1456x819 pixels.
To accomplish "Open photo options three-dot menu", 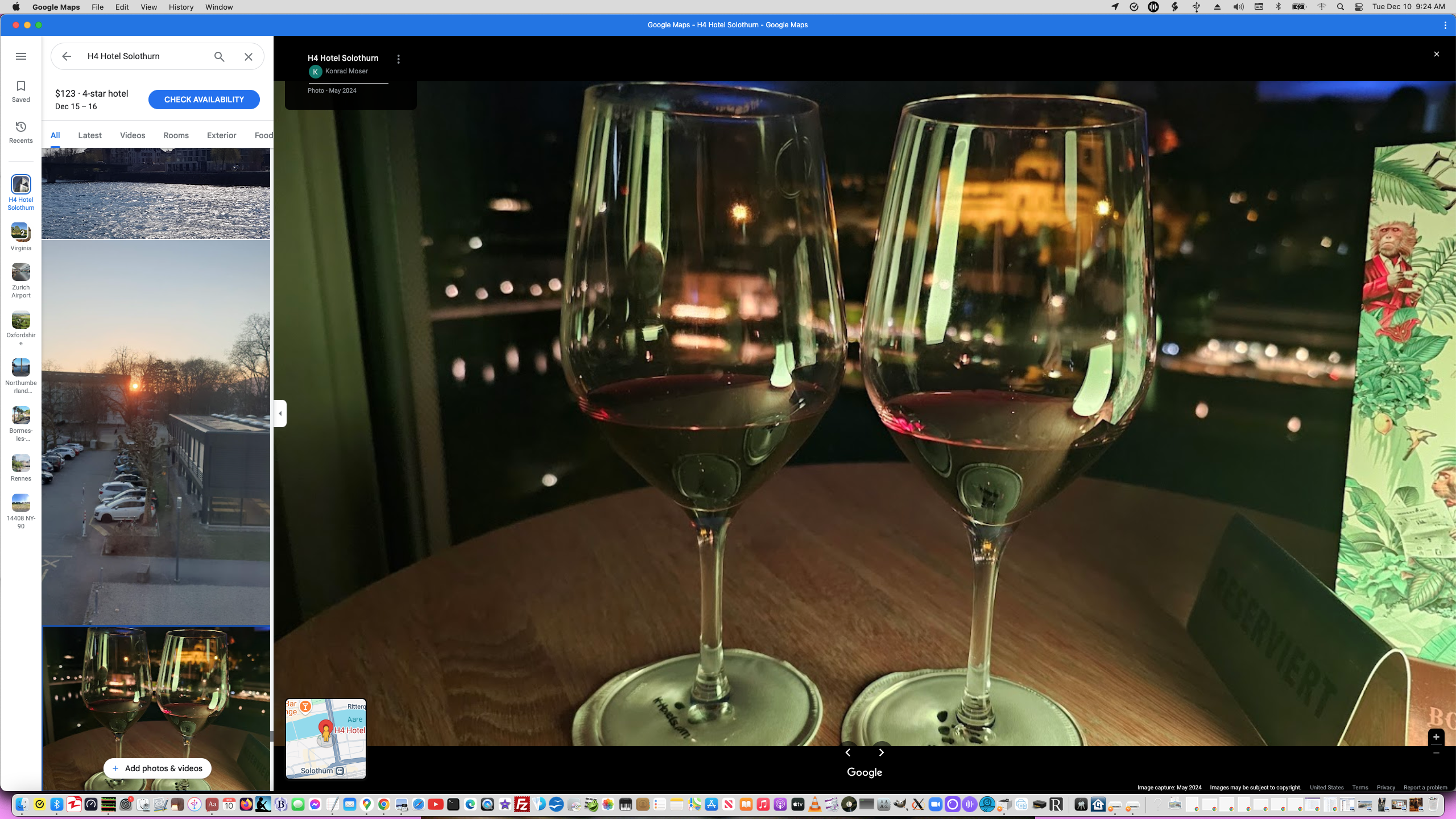I will (399, 59).
